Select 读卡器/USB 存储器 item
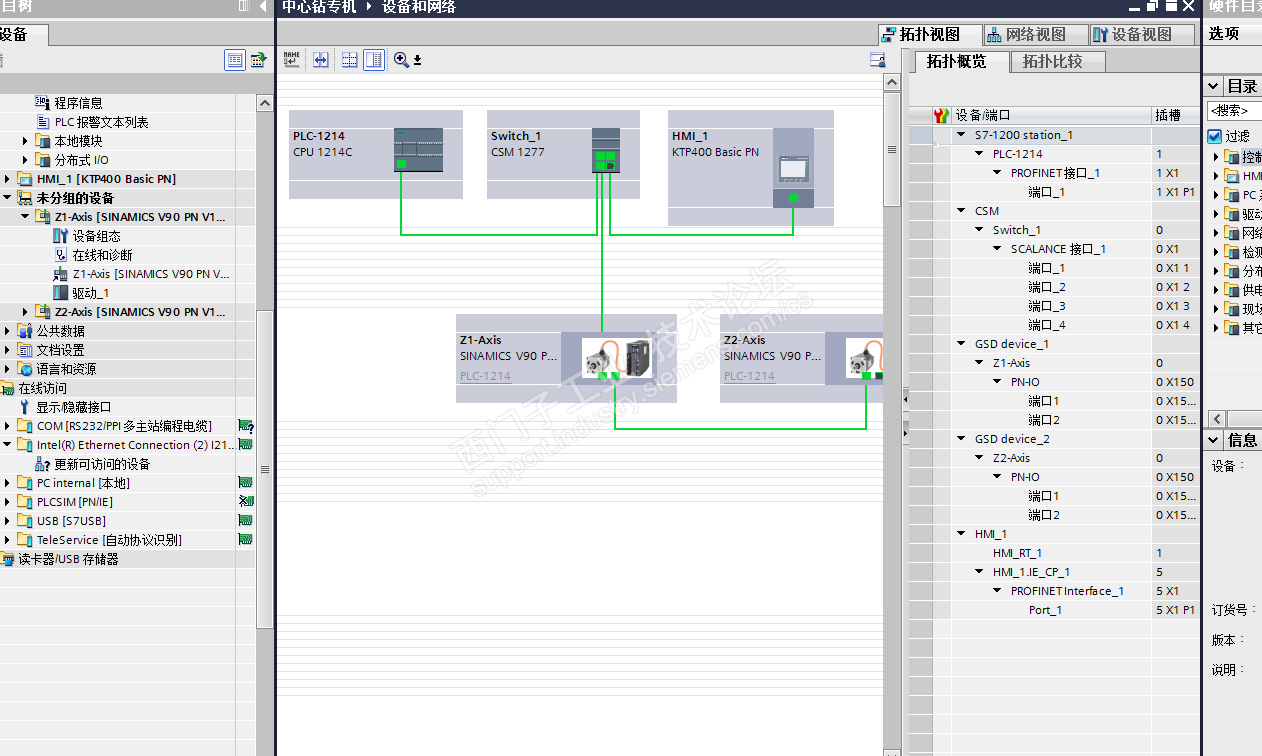 (x=68, y=559)
